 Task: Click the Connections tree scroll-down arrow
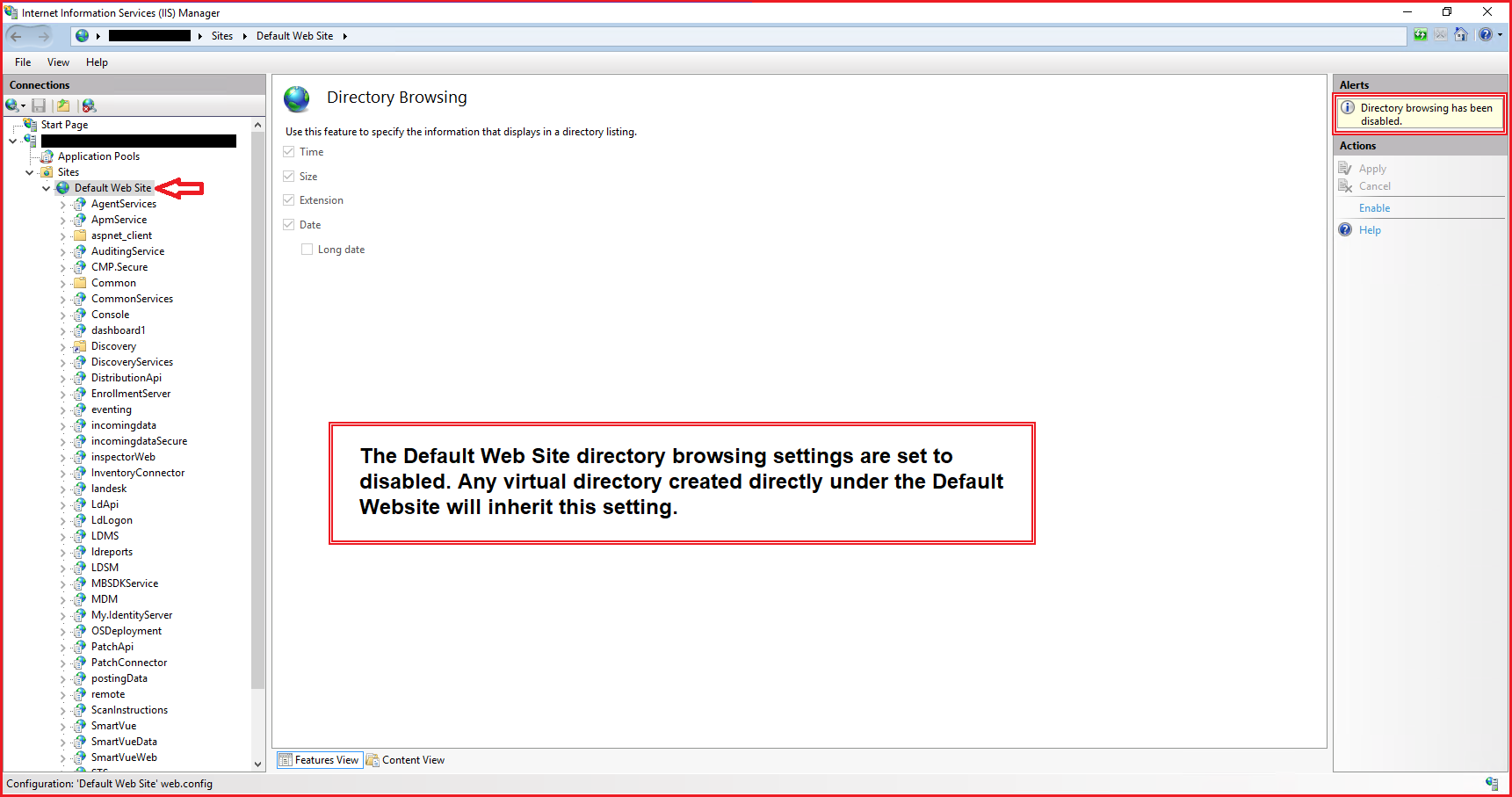[x=258, y=764]
